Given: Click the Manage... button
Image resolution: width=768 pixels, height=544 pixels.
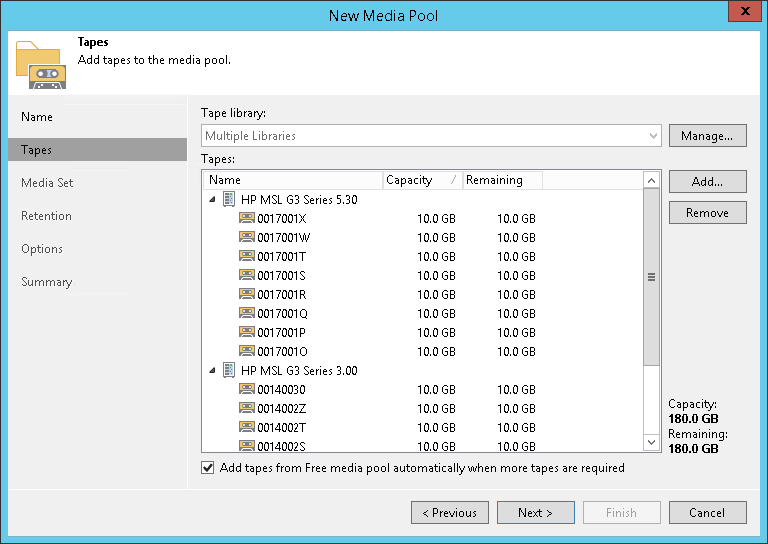Looking at the screenshot, I should click(707, 136).
